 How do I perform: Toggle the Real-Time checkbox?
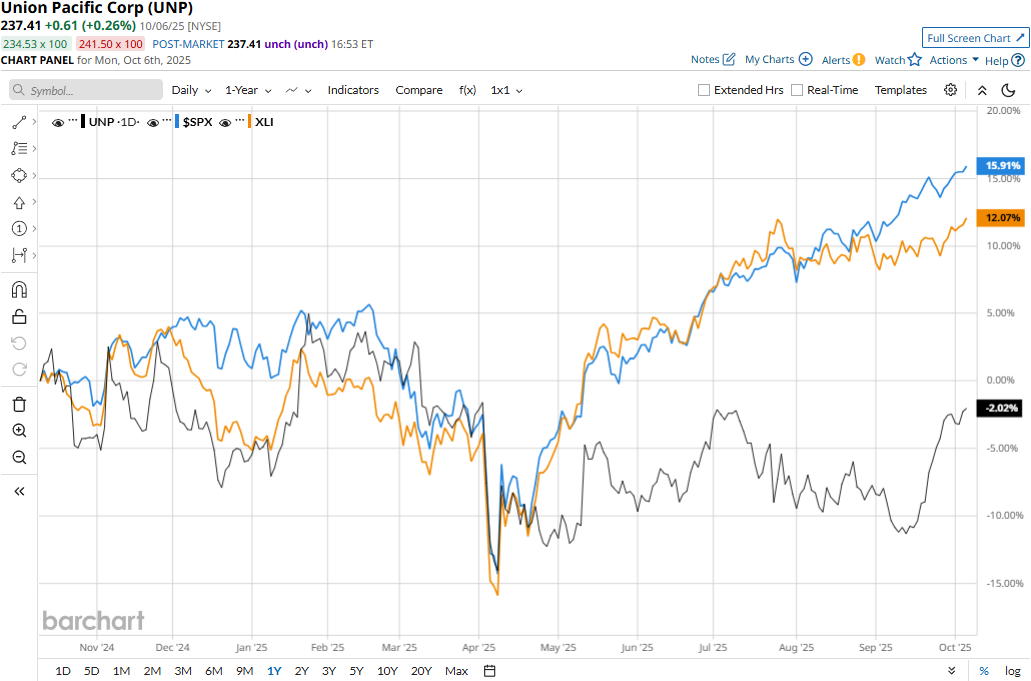797,90
